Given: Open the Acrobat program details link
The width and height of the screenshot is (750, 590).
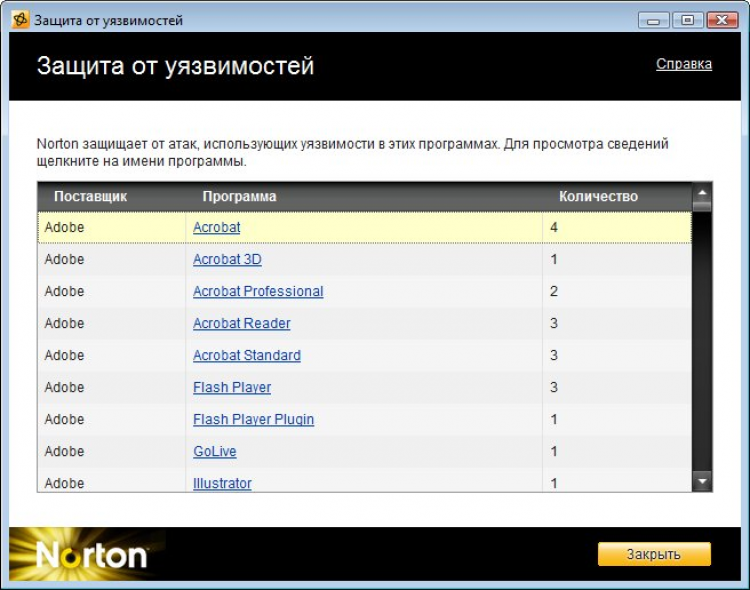Looking at the screenshot, I should coord(217,227).
